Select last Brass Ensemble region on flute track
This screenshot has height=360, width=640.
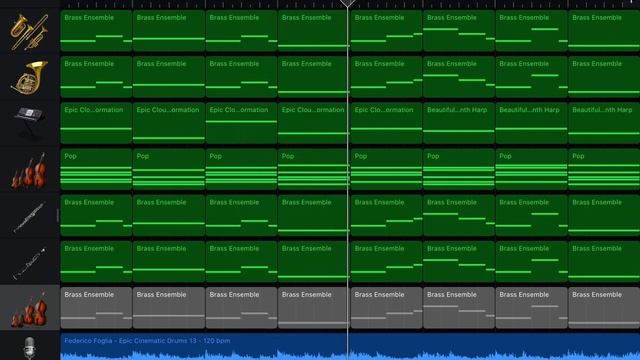coord(604,216)
